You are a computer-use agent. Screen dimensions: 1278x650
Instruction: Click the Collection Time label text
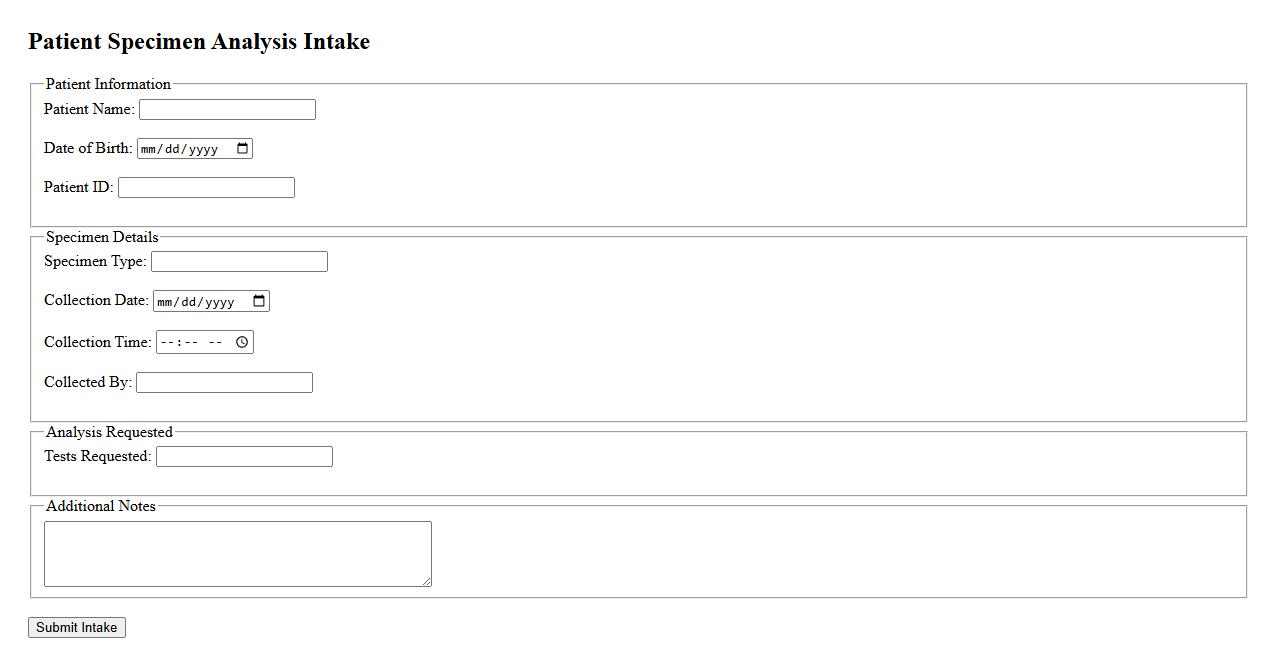tap(97, 342)
